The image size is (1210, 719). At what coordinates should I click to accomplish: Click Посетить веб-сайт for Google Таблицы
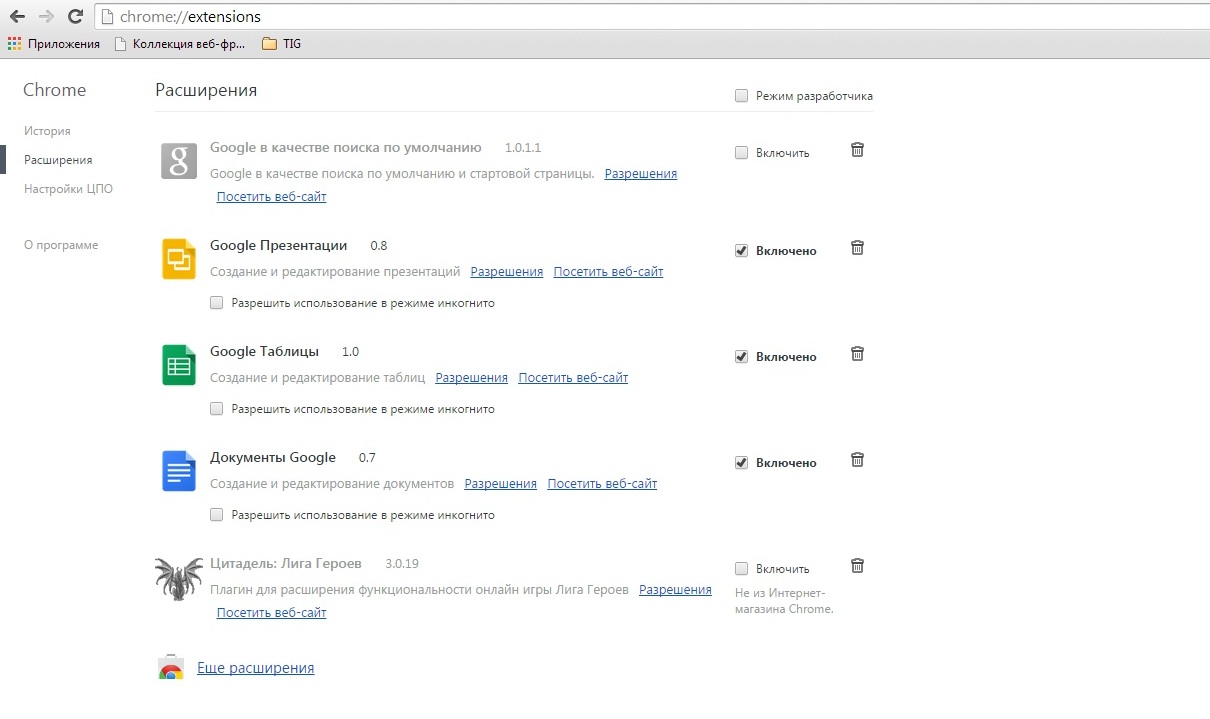click(573, 378)
